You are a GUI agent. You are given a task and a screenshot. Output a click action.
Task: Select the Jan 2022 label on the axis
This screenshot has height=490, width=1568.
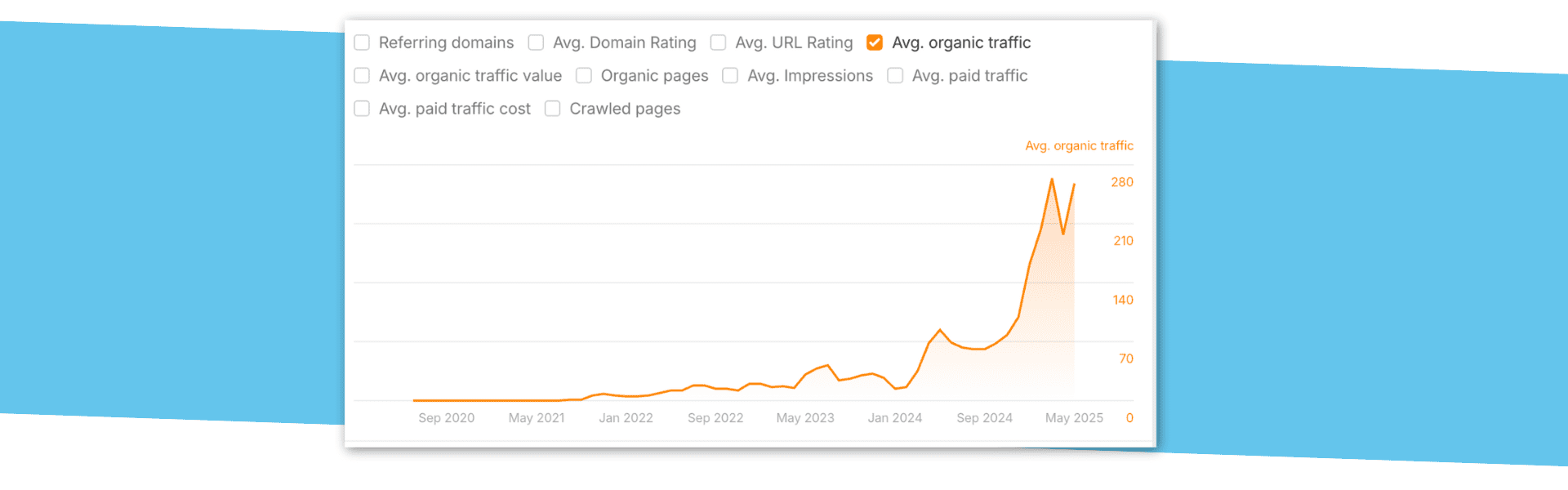tap(626, 417)
